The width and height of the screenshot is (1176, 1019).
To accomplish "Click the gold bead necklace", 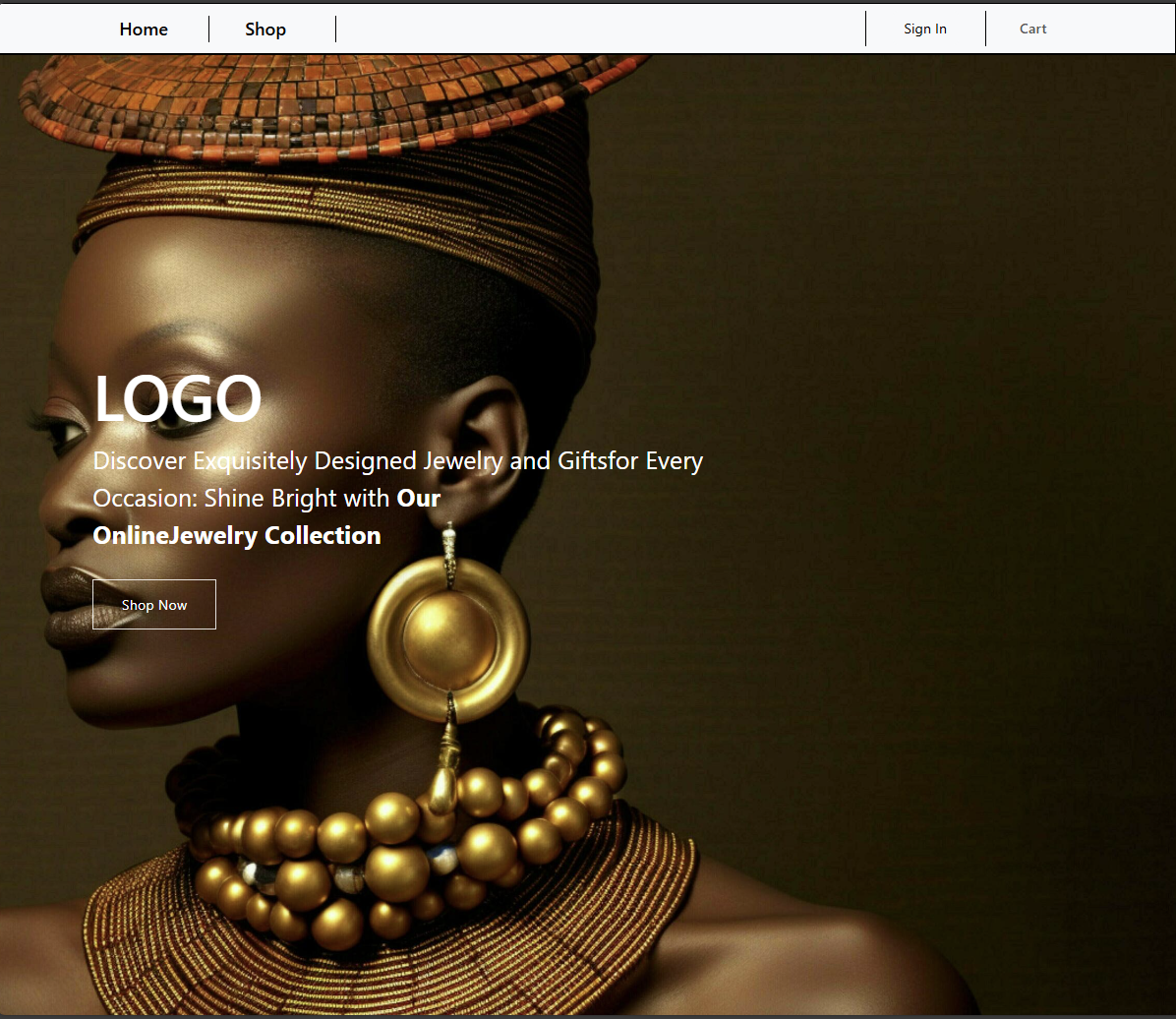I will (x=405, y=833).
